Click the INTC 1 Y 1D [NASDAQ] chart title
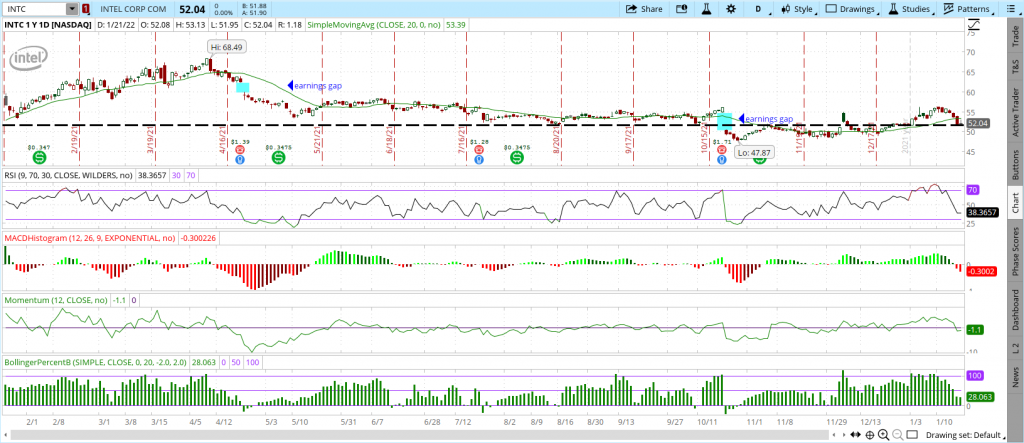This screenshot has width=1024, height=443. click(x=49, y=25)
